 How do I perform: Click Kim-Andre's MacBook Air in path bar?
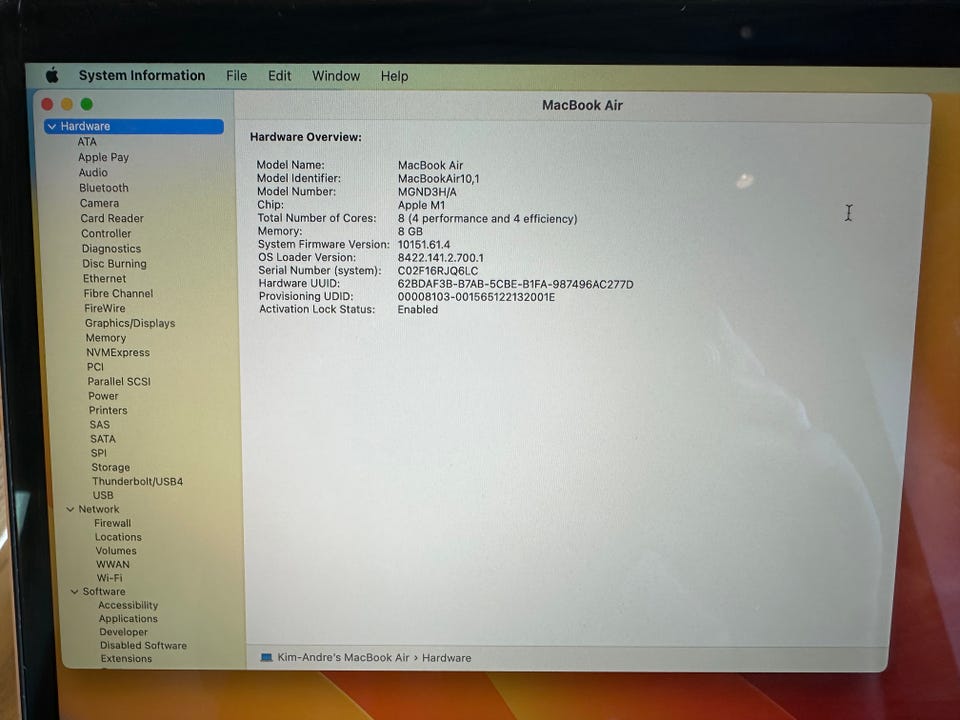point(343,658)
